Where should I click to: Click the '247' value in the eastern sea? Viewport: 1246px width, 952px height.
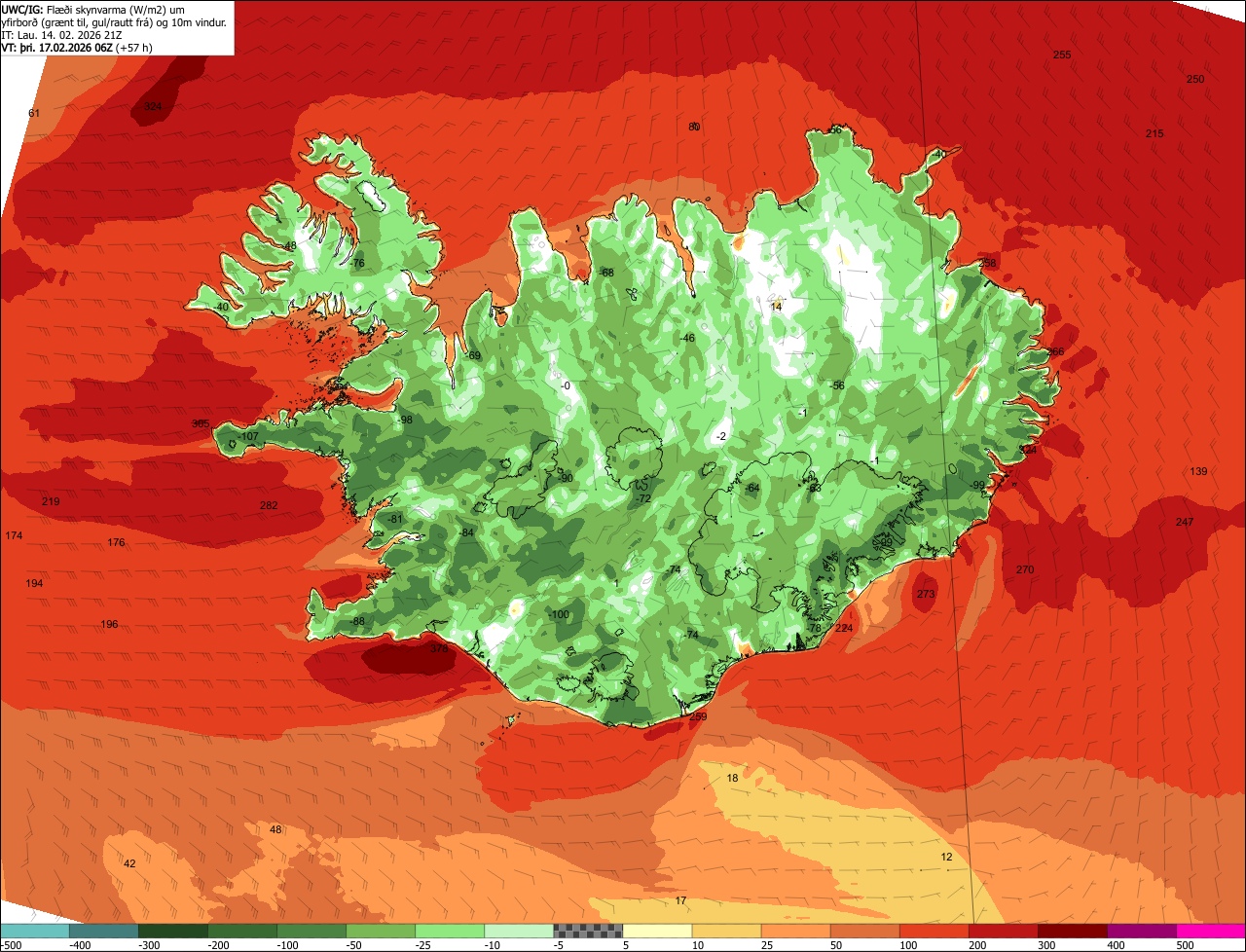click(1184, 523)
